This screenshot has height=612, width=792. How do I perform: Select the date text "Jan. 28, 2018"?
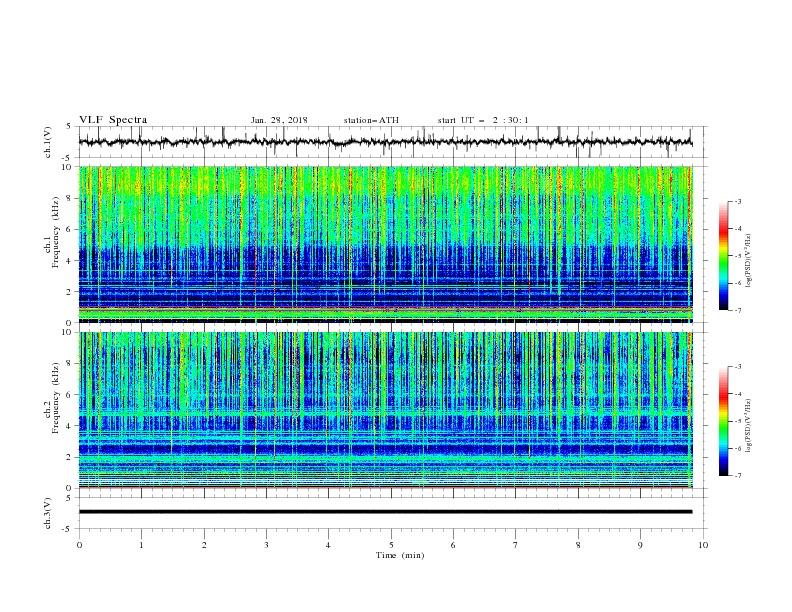pos(279,120)
